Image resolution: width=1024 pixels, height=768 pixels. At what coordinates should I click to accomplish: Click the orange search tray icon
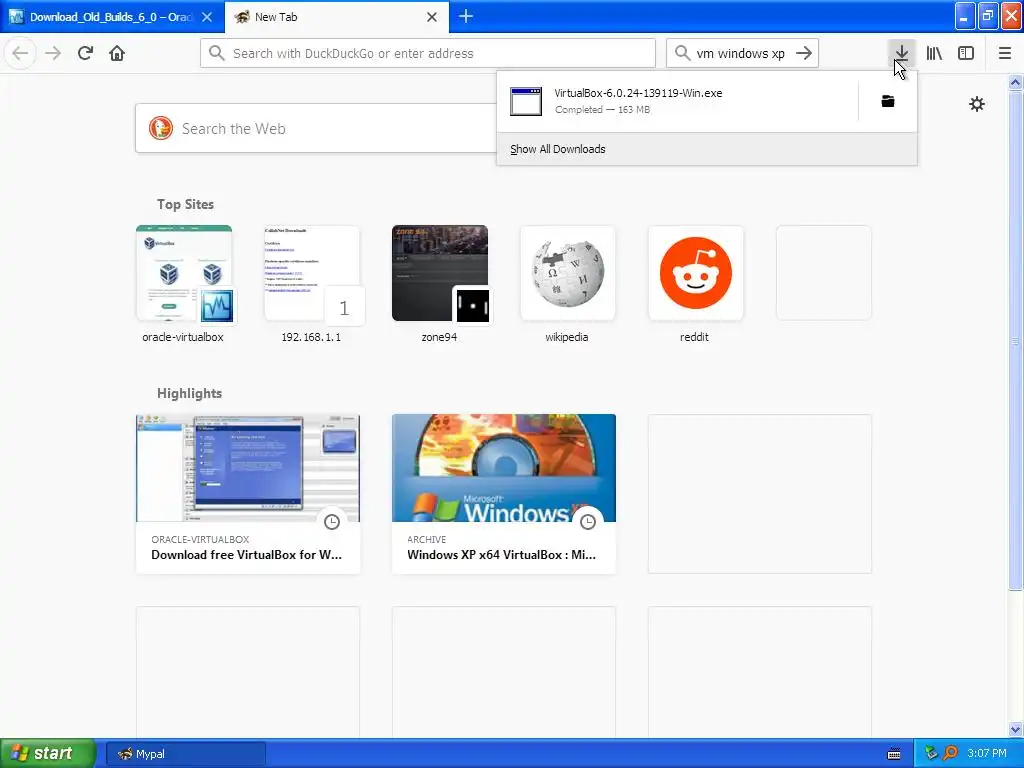950,753
